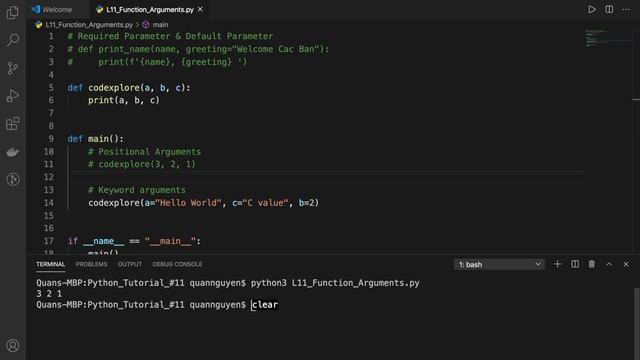Image resolution: width=640 pixels, height=360 pixels.
Task: Click the '# Positional Arguments' comment
Action: 144,152
